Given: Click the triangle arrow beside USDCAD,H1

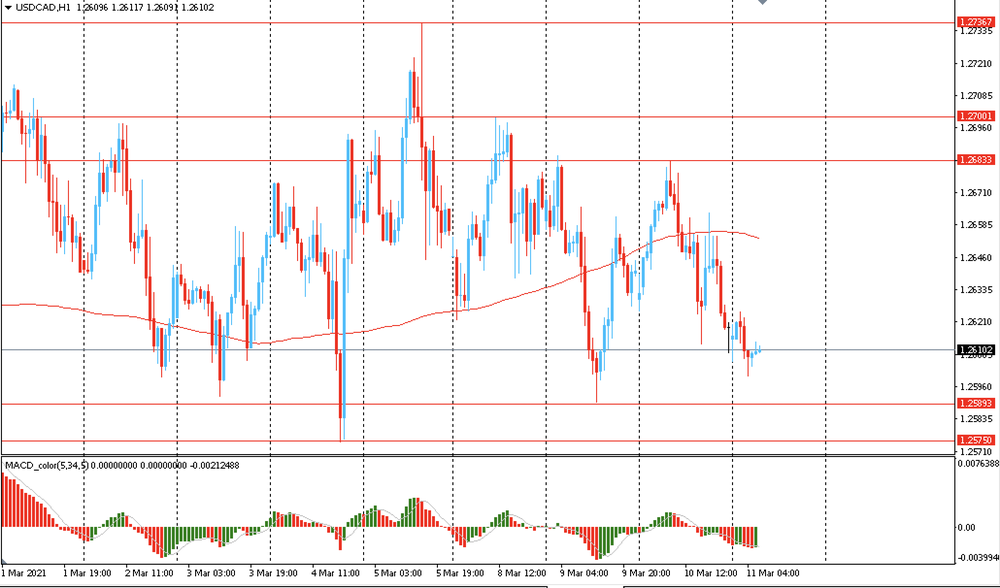Looking at the screenshot, I should (7, 6).
